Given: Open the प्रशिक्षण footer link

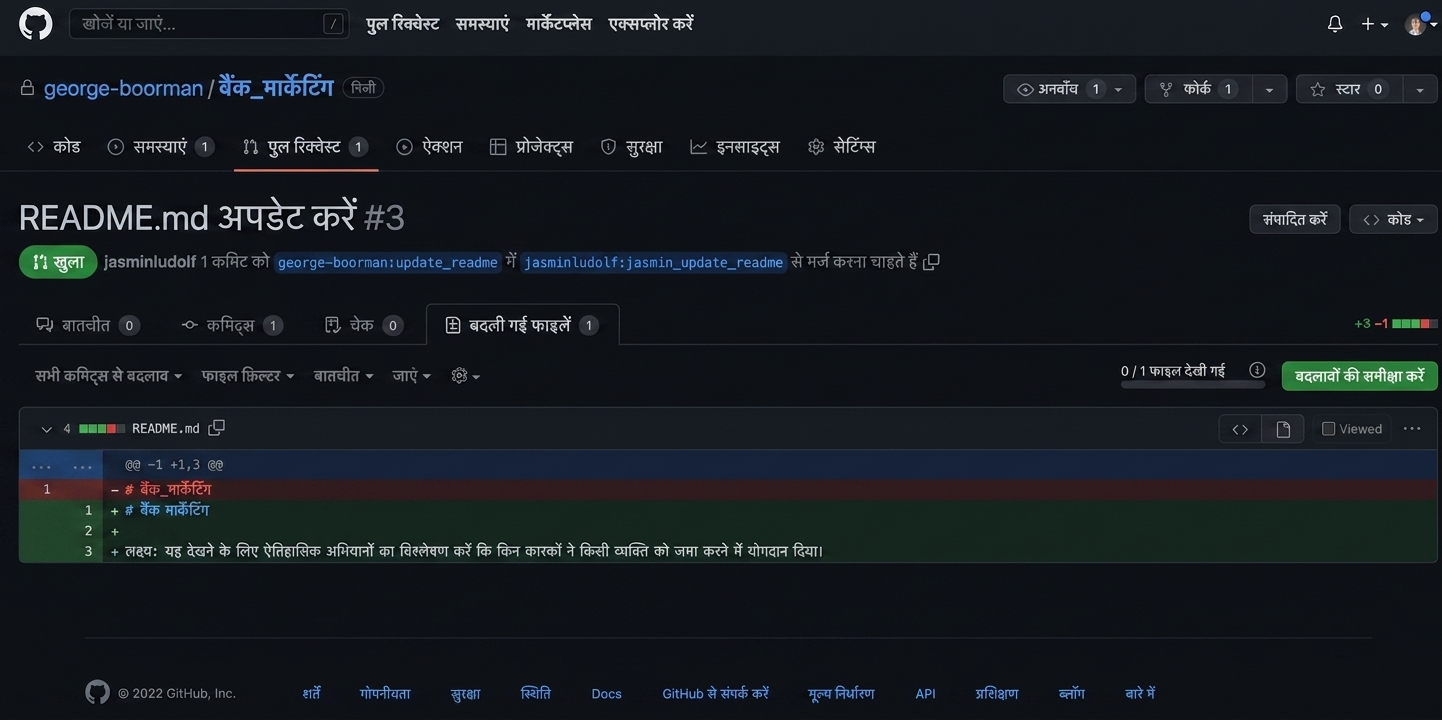Looking at the screenshot, I should [997, 693].
